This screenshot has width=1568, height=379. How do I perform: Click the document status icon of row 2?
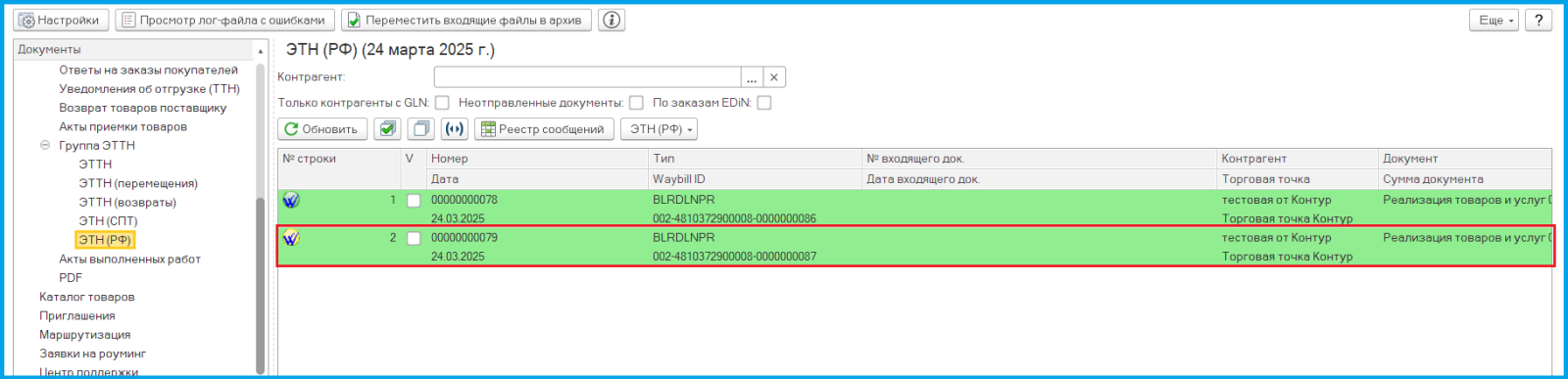point(291,238)
